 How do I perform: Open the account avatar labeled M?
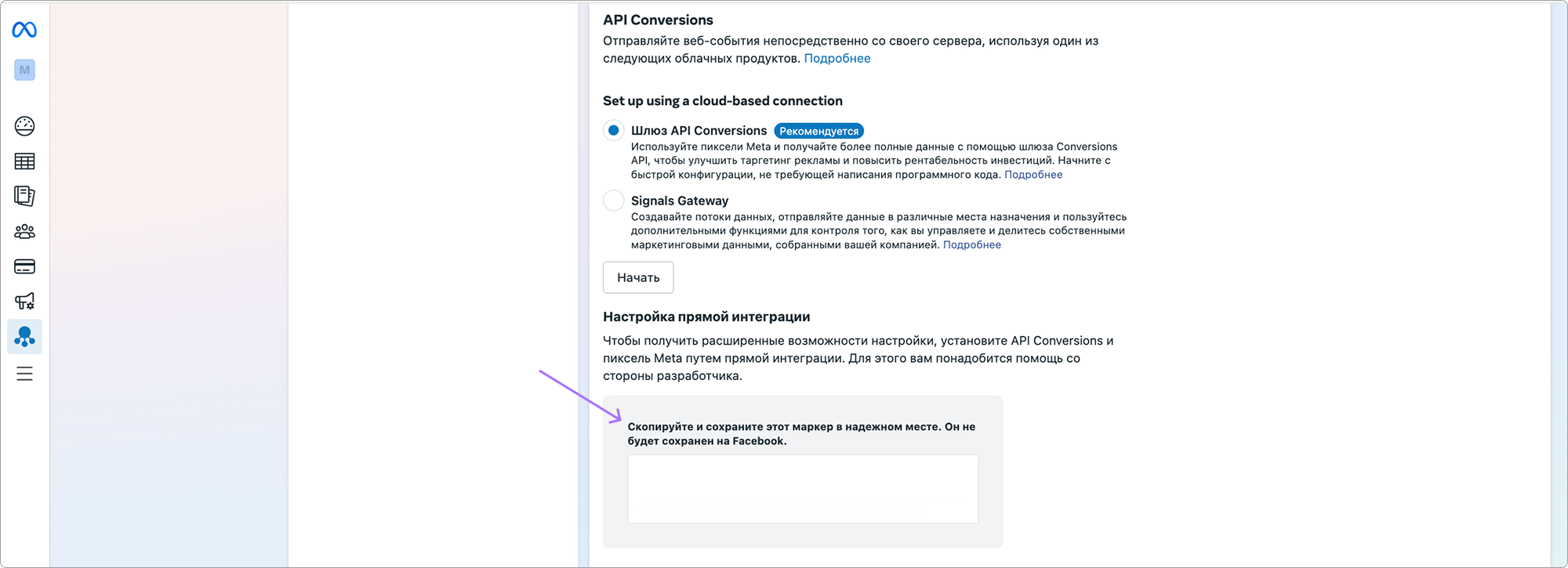24,70
